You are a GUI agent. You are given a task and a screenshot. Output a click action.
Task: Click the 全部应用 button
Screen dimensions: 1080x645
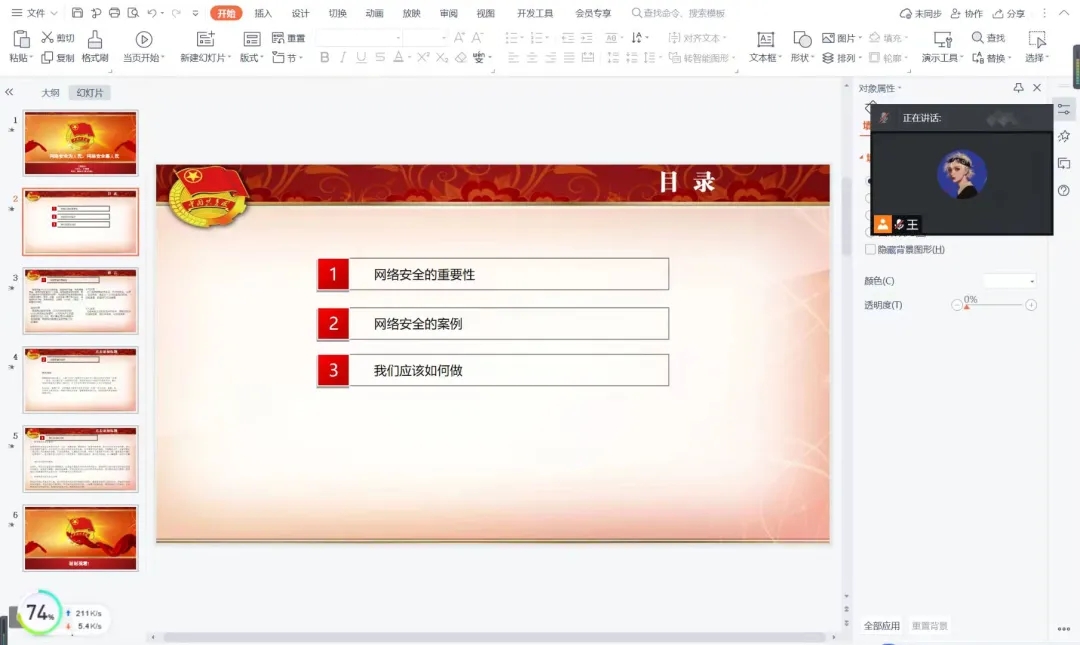pyautogui.click(x=882, y=626)
